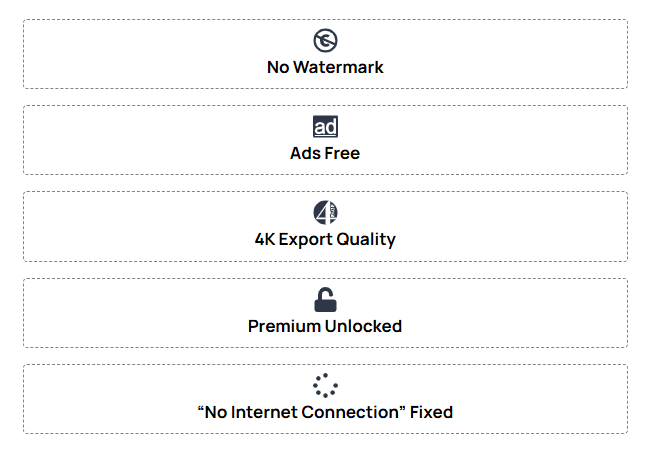Click the '"No Internet Connection" Fixed' label
The height and width of the screenshot is (450, 648).
[x=325, y=412]
